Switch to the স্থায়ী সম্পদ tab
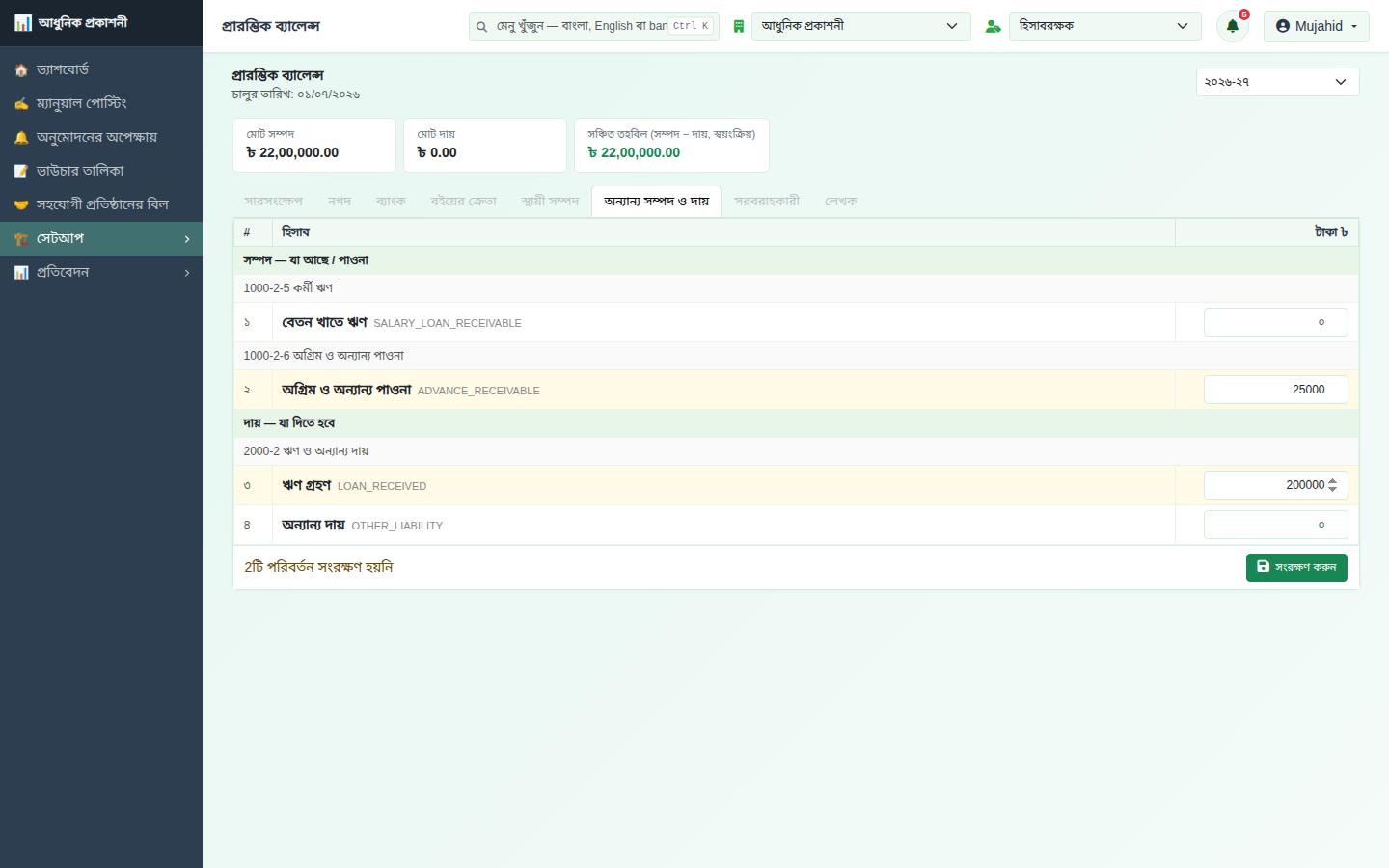 point(550,202)
